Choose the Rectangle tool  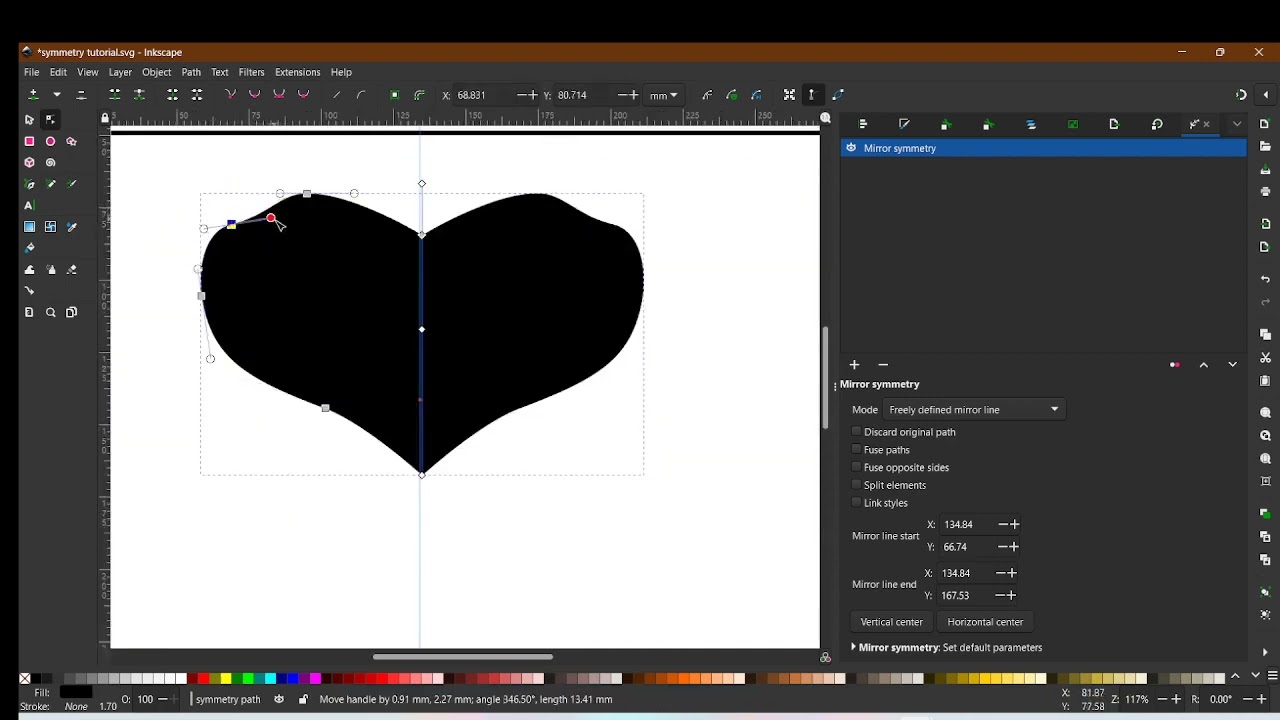[29, 142]
